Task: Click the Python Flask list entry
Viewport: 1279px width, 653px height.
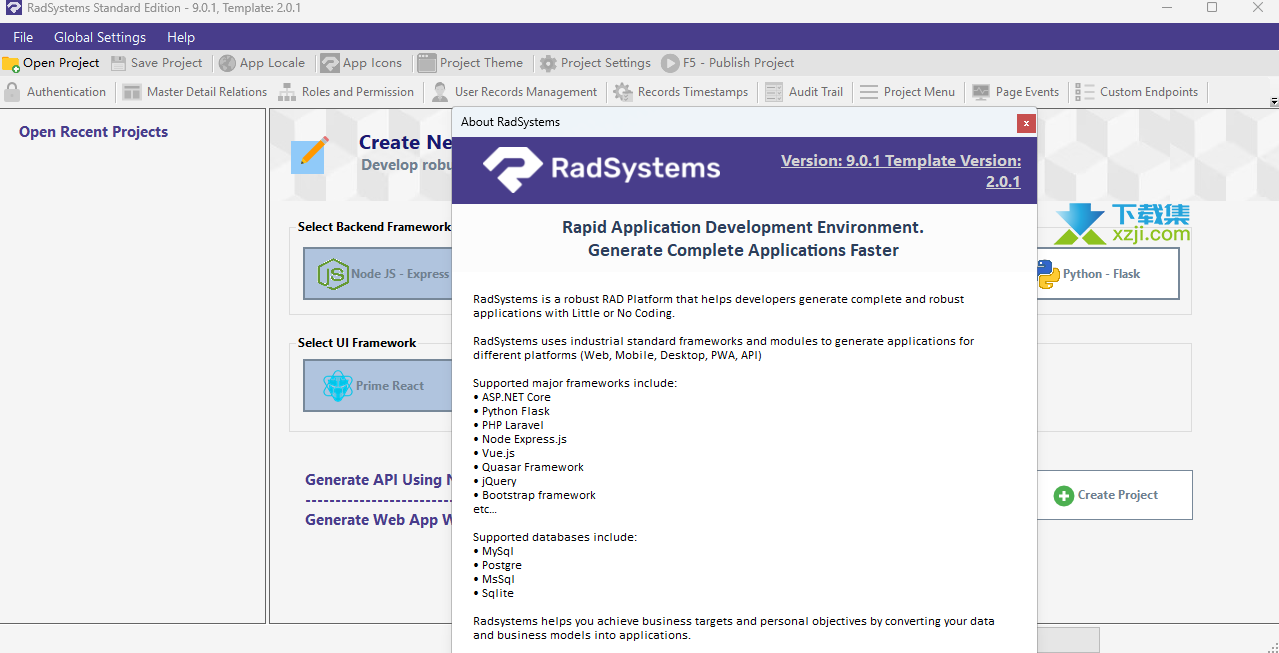Action: [x=516, y=411]
